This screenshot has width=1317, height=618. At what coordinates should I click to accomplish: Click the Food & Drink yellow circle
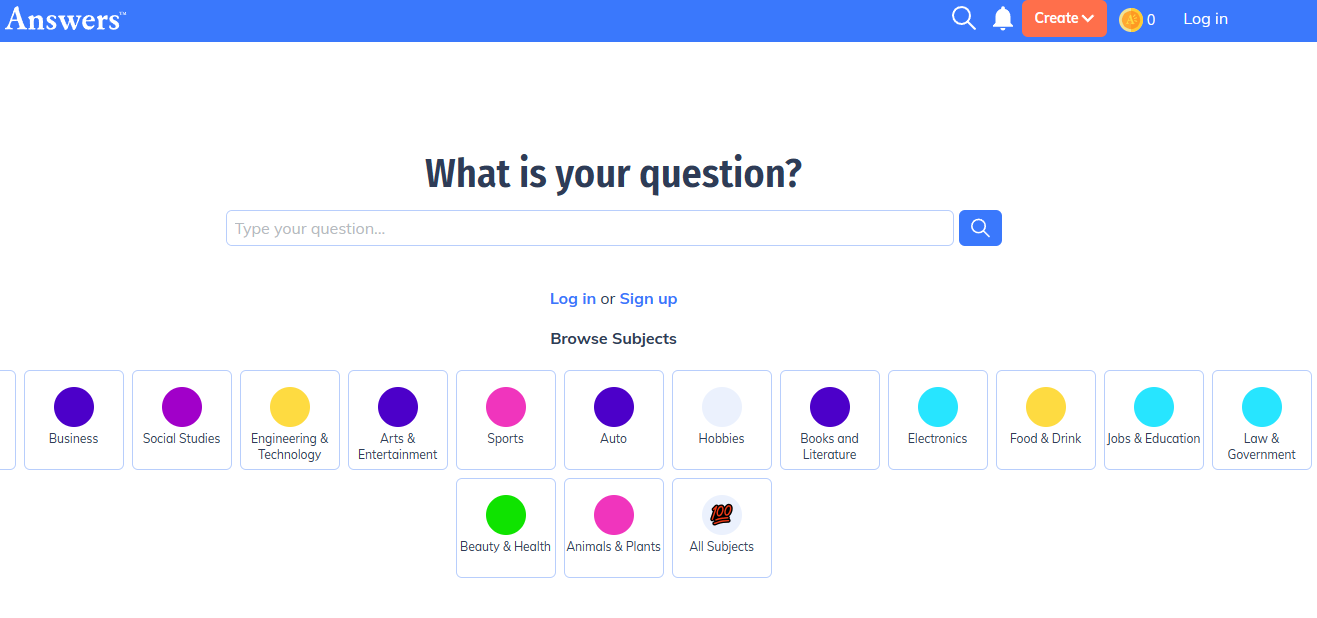pyautogui.click(x=1046, y=407)
